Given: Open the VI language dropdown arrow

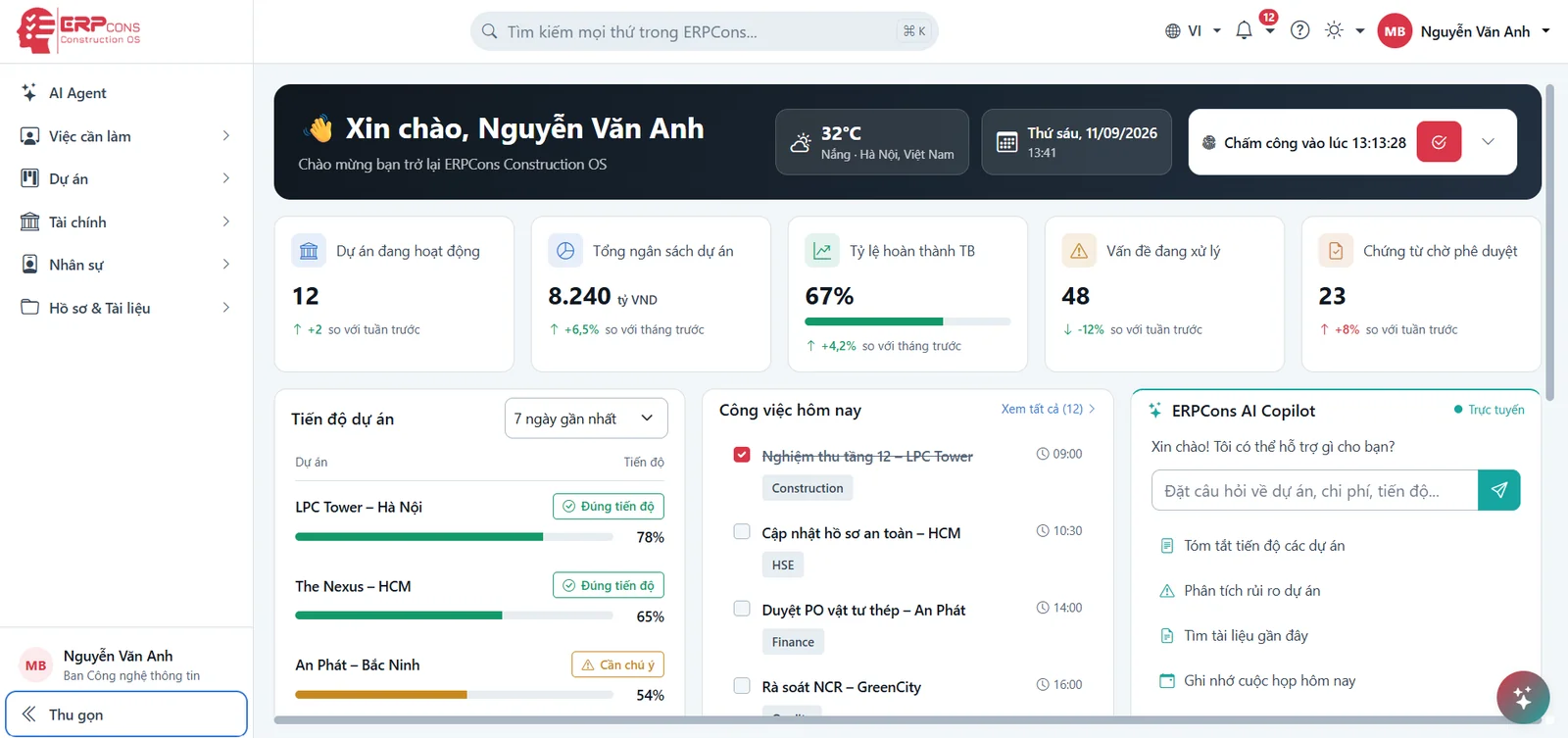Looking at the screenshot, I should click(x=1217, y=31).
